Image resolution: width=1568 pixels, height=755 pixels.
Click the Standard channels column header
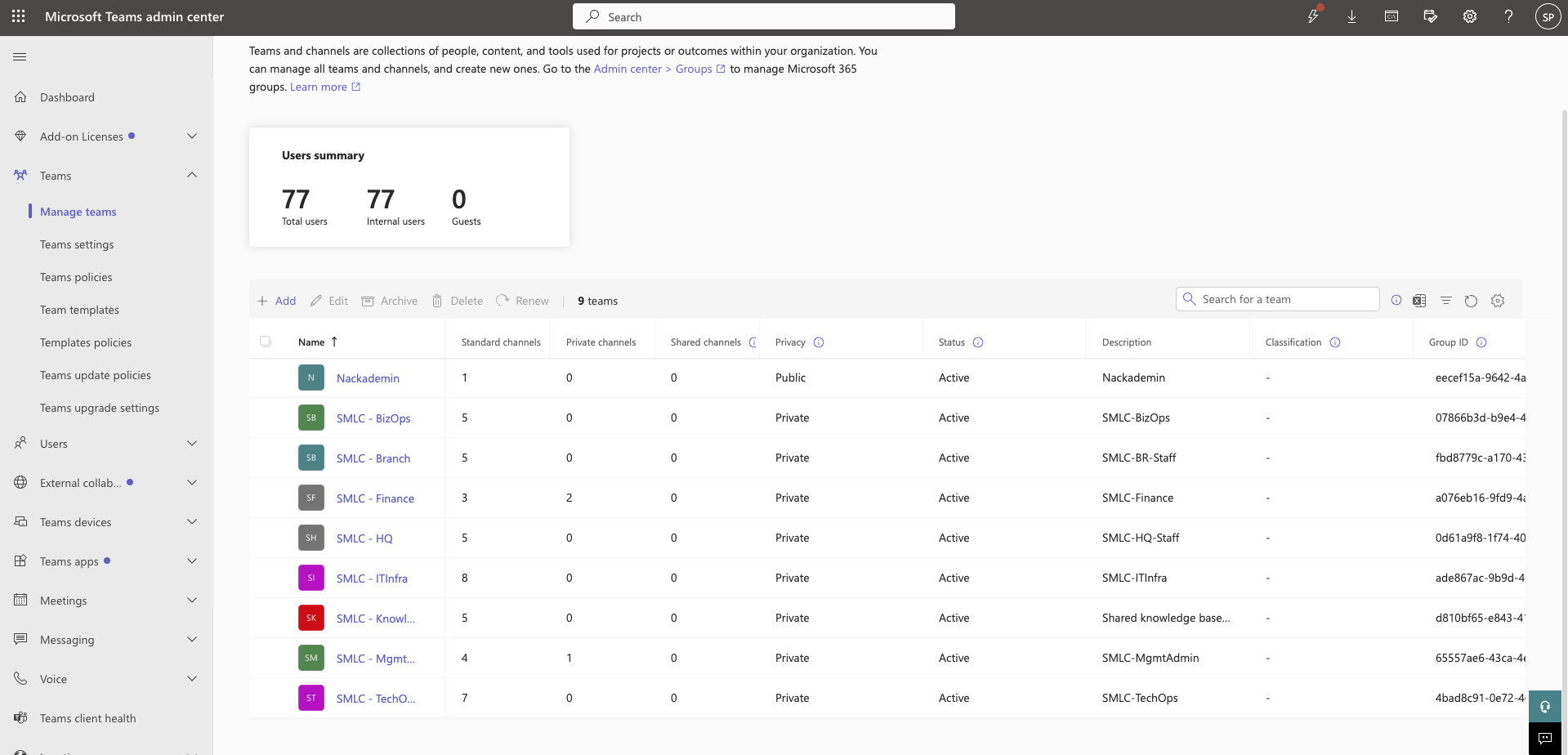pos(501,342)
